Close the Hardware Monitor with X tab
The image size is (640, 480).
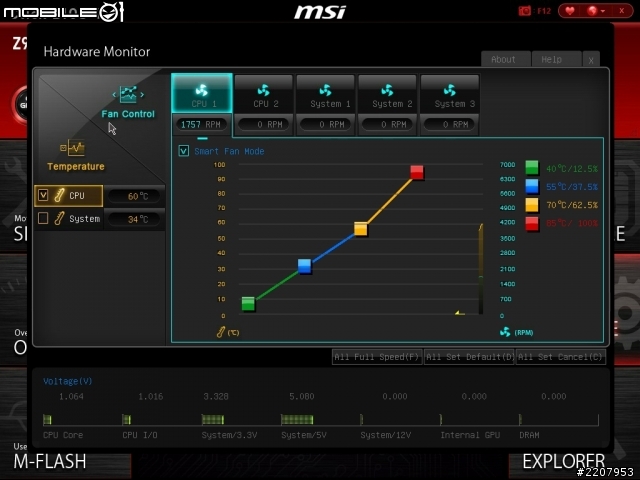(591, 60)
